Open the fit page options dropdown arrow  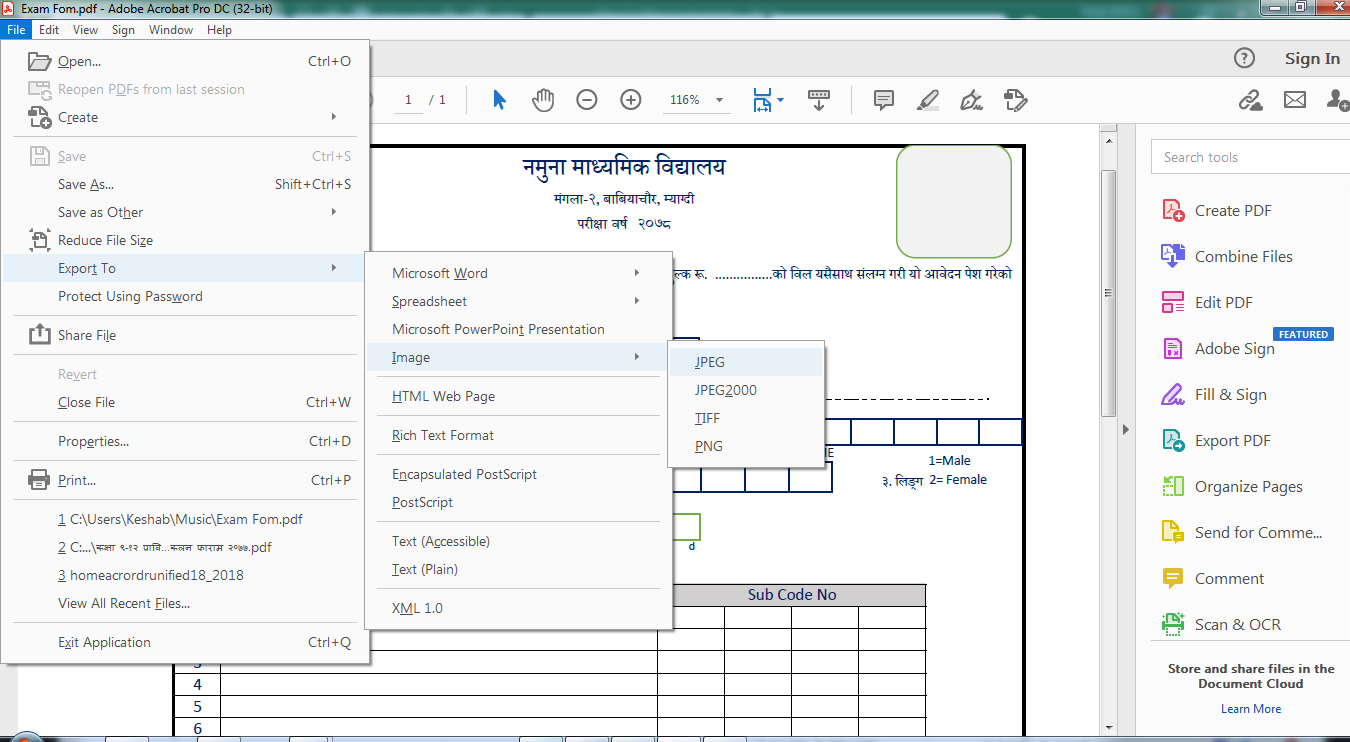781,100
